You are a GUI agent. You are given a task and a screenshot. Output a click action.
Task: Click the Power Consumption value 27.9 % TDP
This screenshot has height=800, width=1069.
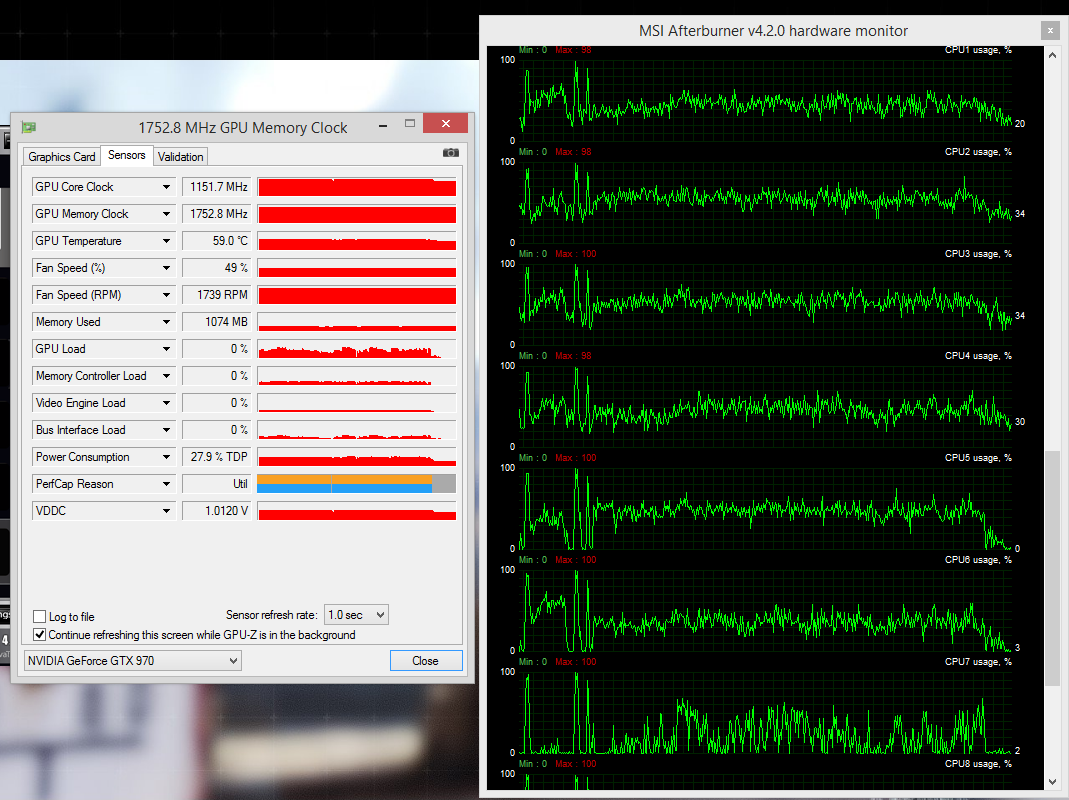click(216, 457)
